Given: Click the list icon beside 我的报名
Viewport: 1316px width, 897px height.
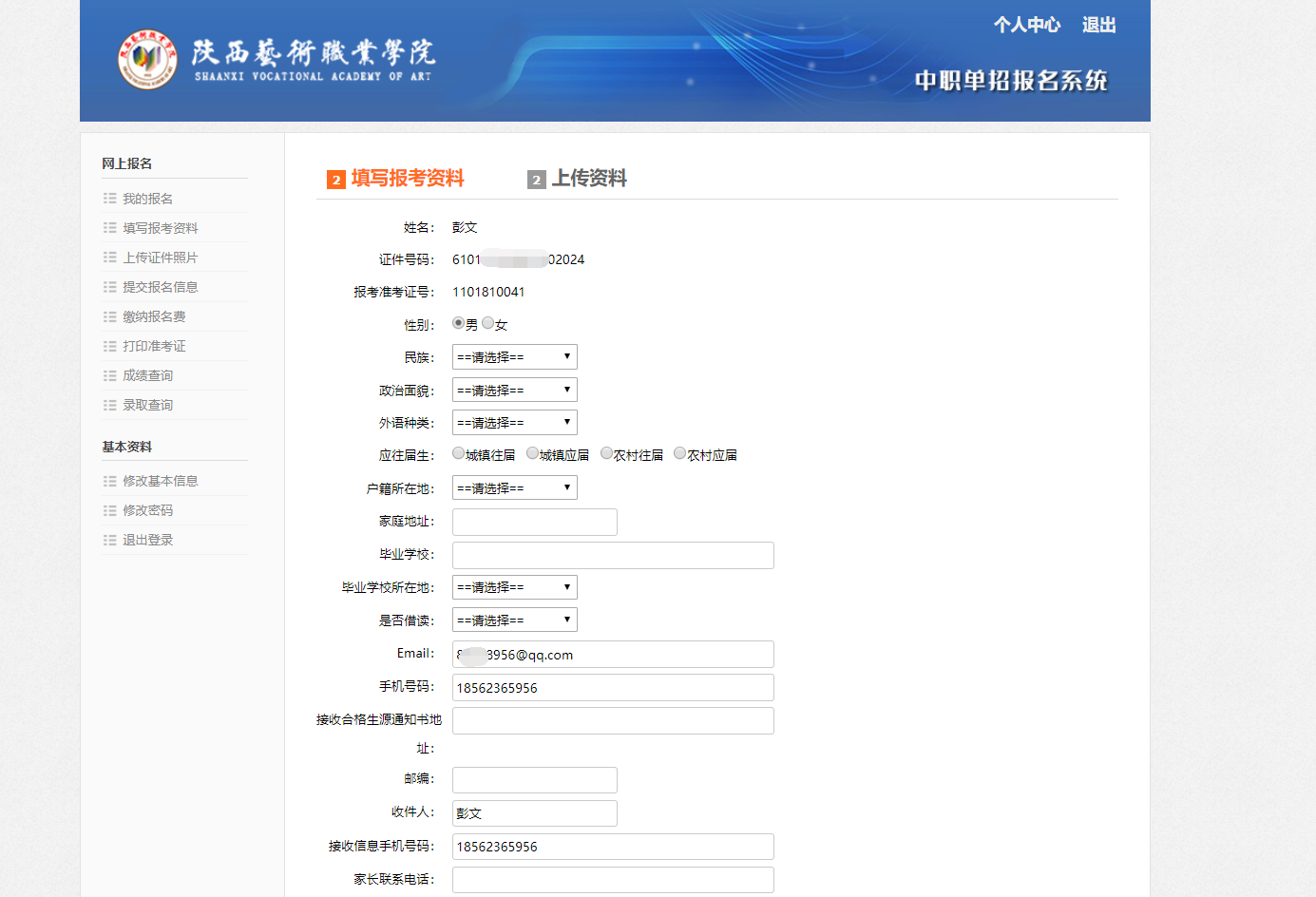Looking at the screenshot, I should point(110,199).
